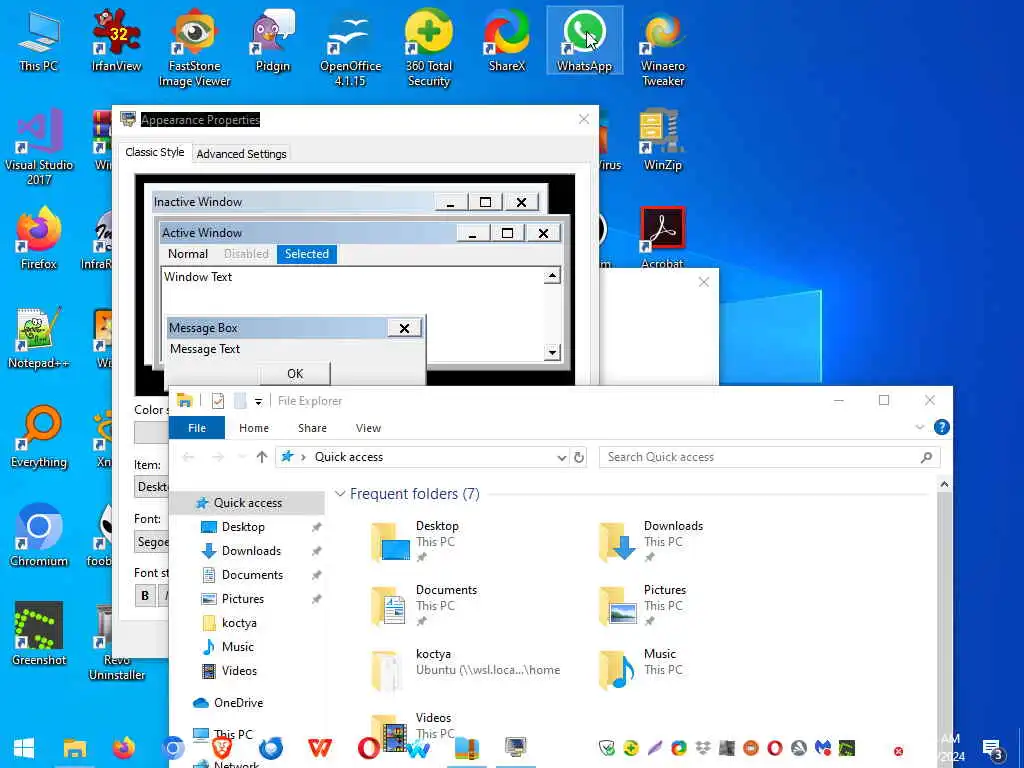The width and height of the screenshot is (1024, 768).
Task: Launch Brave browser from the taskbar
Action: [222, 748]
